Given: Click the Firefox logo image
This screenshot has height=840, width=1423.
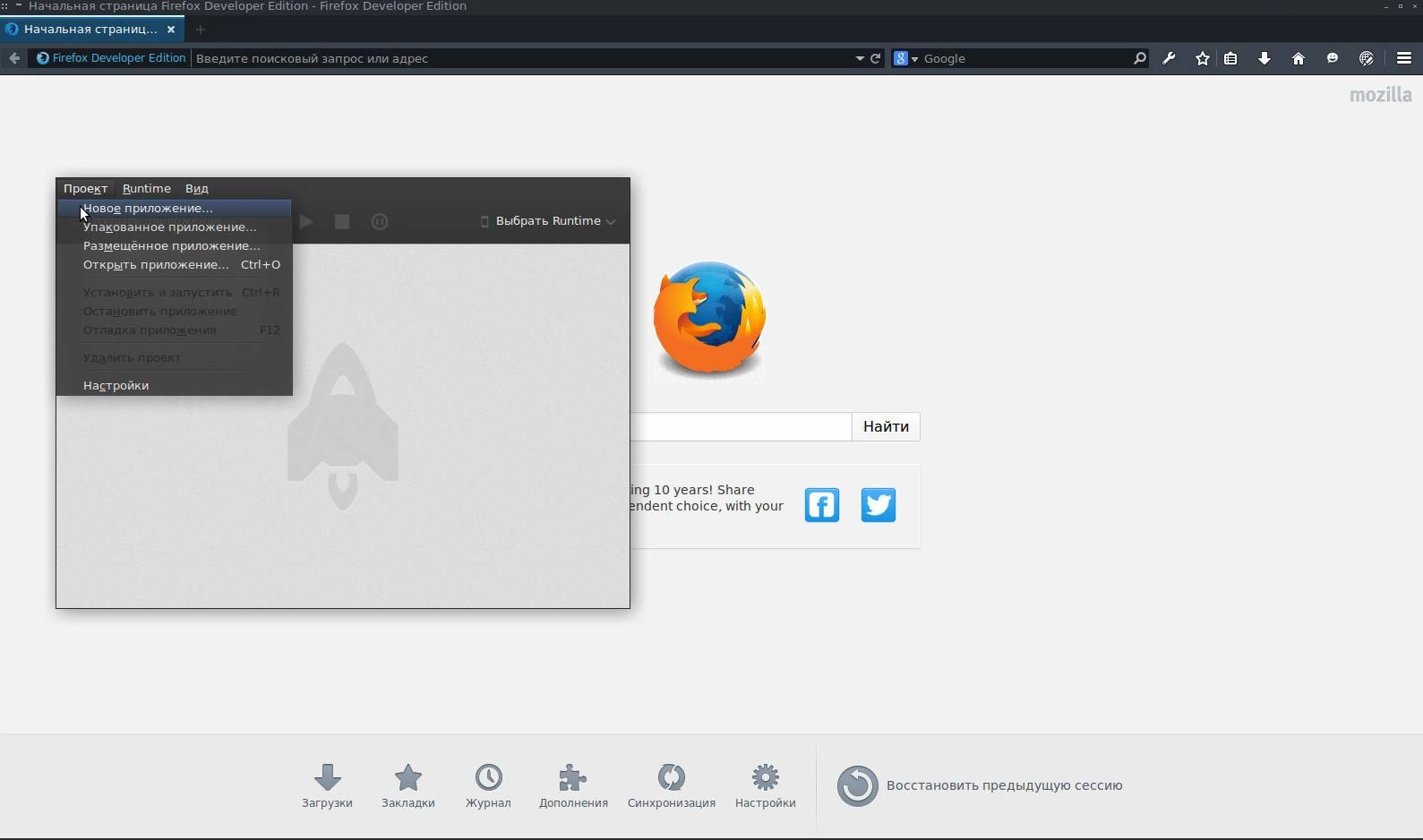Looking at the screenshot, I should (710, 319).
